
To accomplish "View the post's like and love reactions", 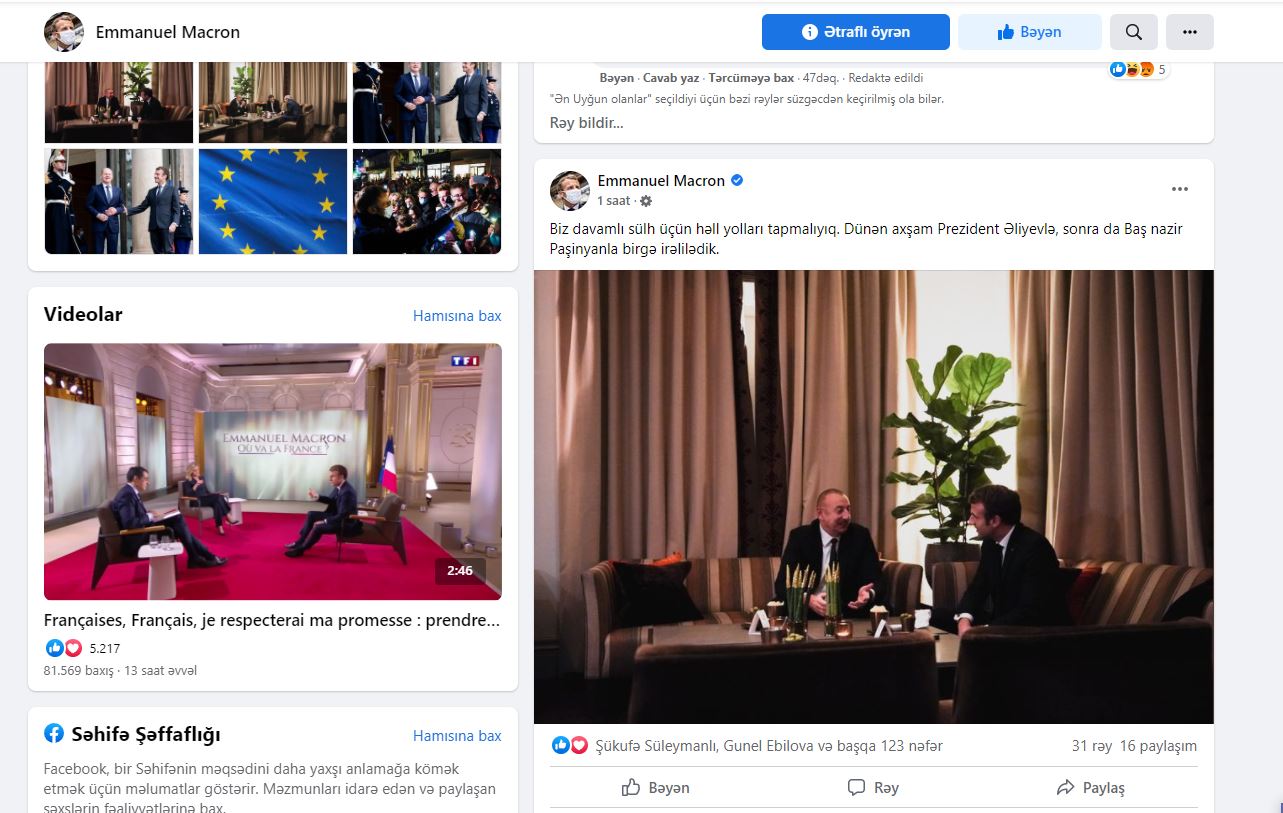I will tap(570, 746).
